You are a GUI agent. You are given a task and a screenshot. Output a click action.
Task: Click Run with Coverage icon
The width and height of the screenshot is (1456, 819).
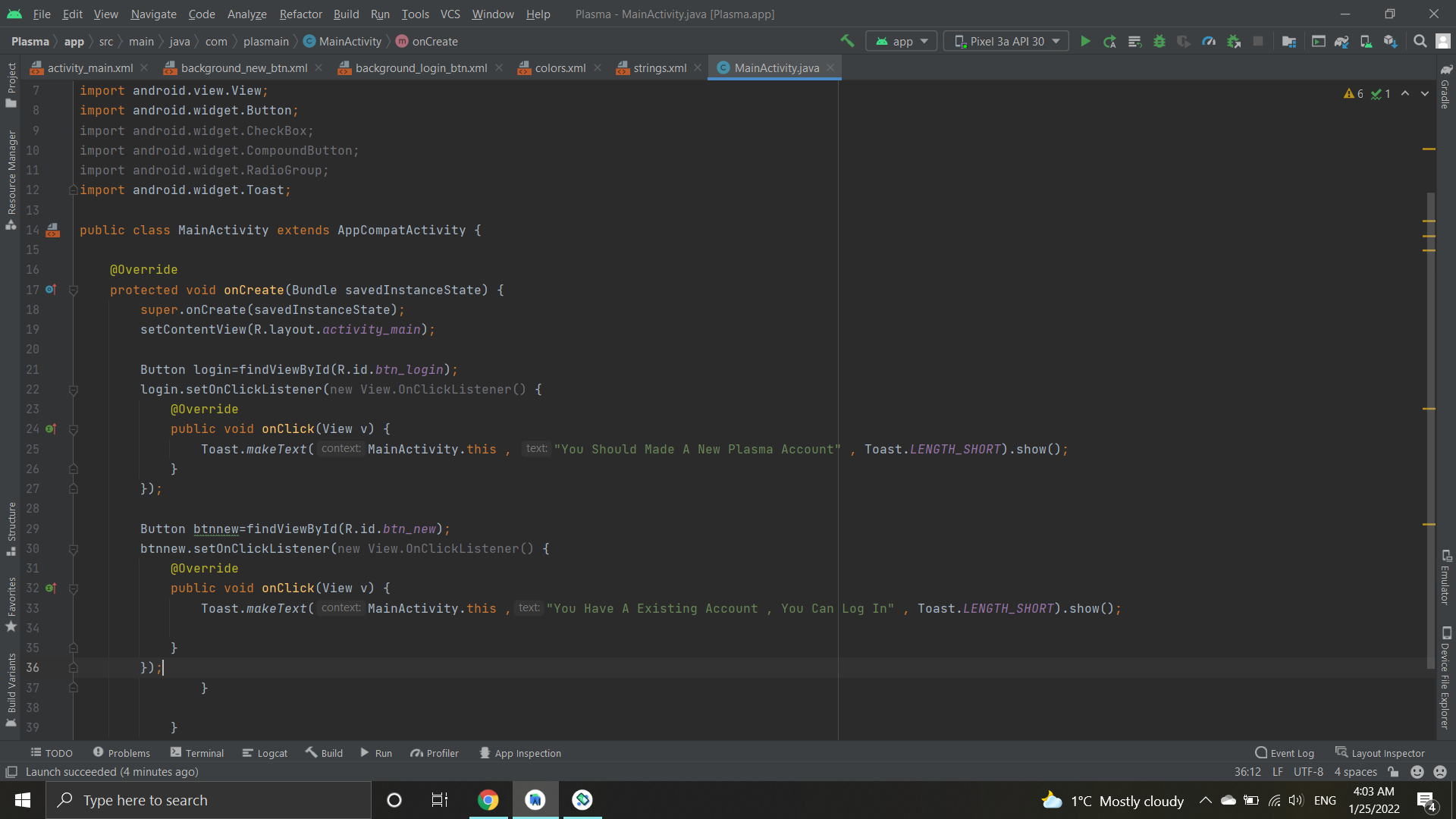pyautogui.click(x=1184, y=41)
